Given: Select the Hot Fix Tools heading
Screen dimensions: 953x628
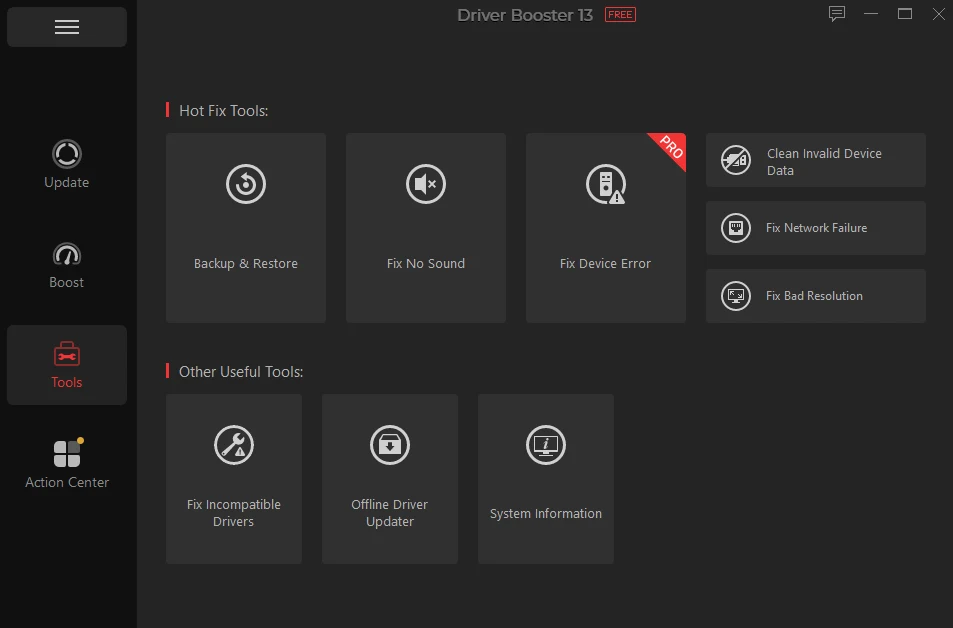Looking at the screenshot, I should coord(222,111).
